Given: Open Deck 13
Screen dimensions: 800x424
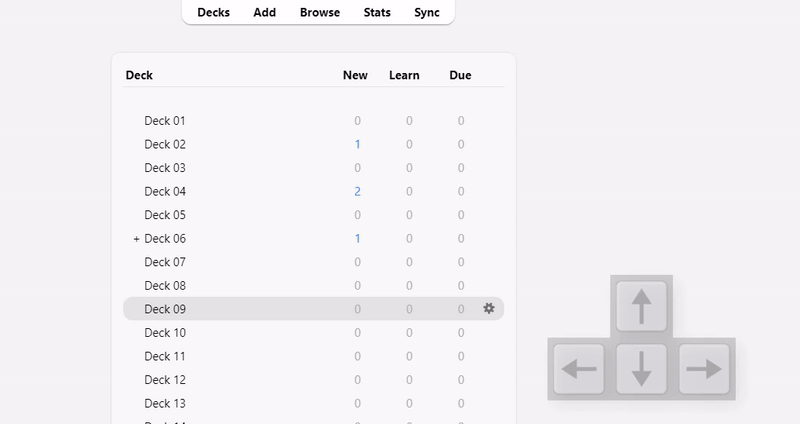Looking at the screenshot, I should point(165,403).
